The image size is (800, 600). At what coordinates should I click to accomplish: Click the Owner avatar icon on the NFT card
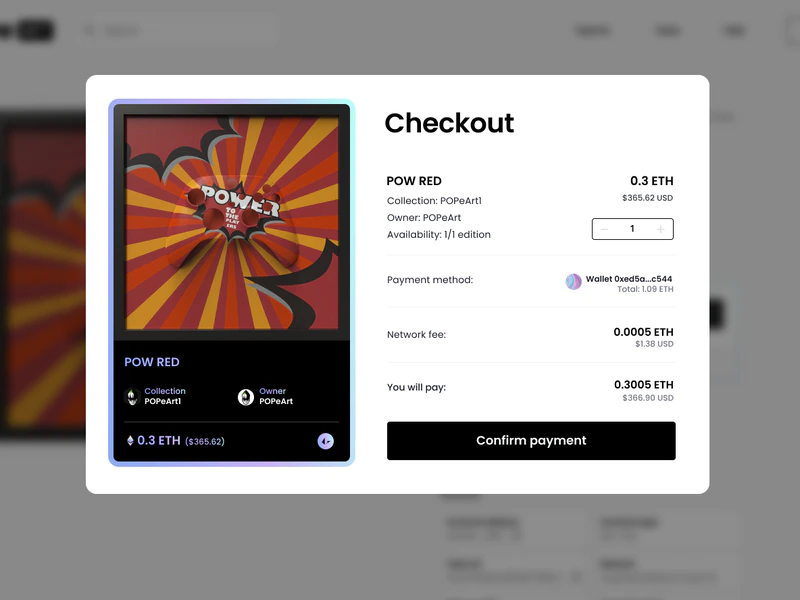click(246, 397)
